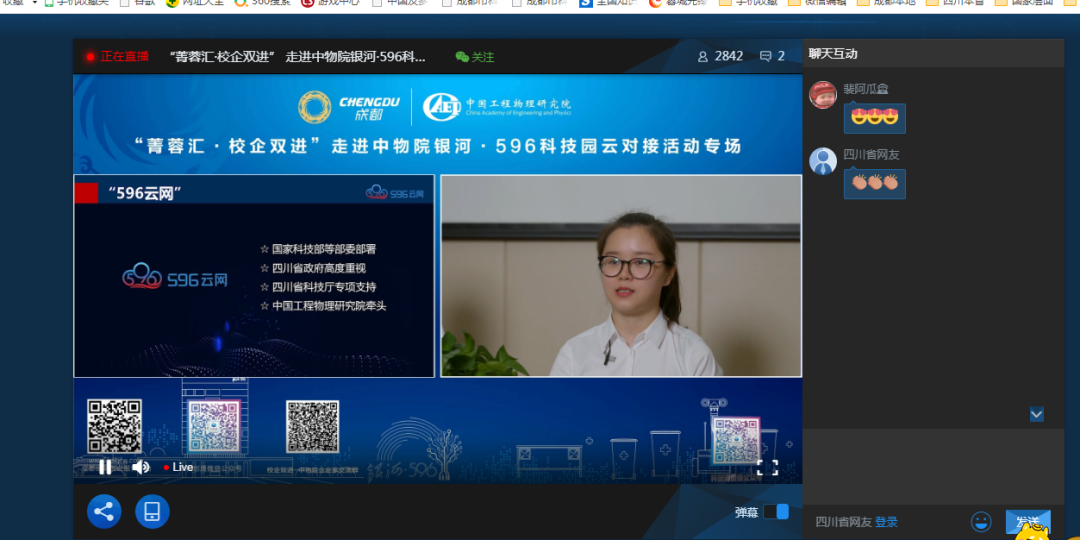
Task: Jump to the latest chat via the down chevron
Action: click(1037, 414)
